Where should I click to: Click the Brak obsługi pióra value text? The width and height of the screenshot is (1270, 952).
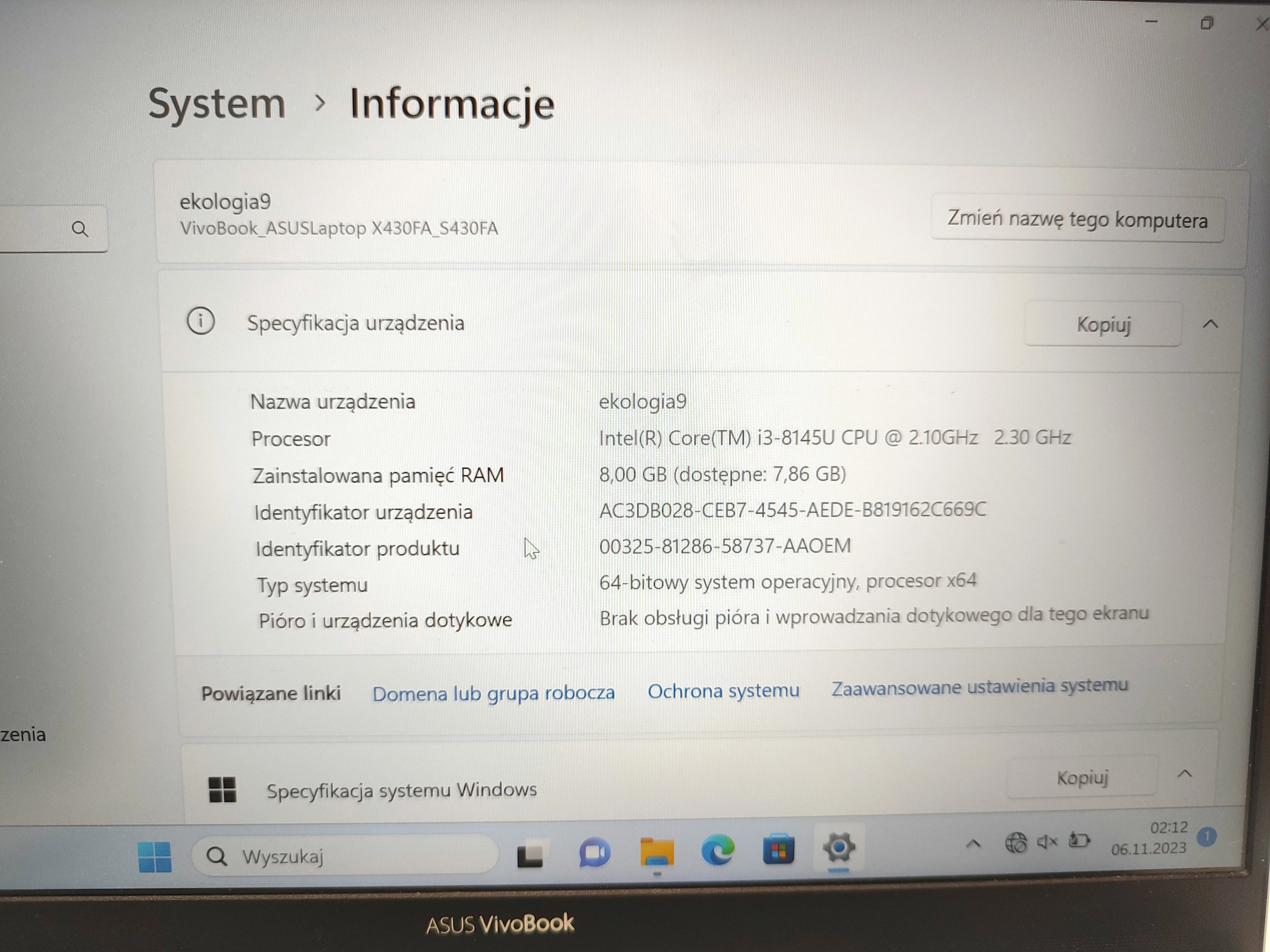874,616
